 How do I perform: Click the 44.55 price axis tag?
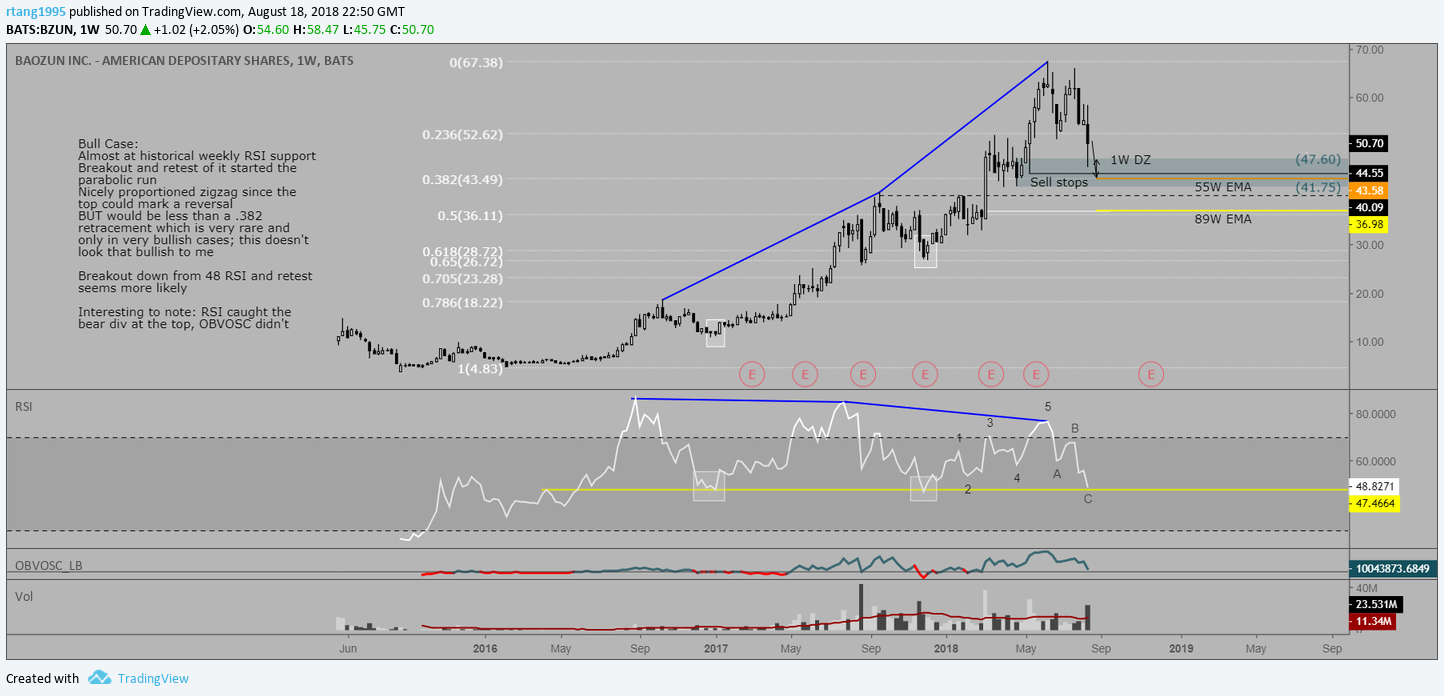click(1368, 173)
